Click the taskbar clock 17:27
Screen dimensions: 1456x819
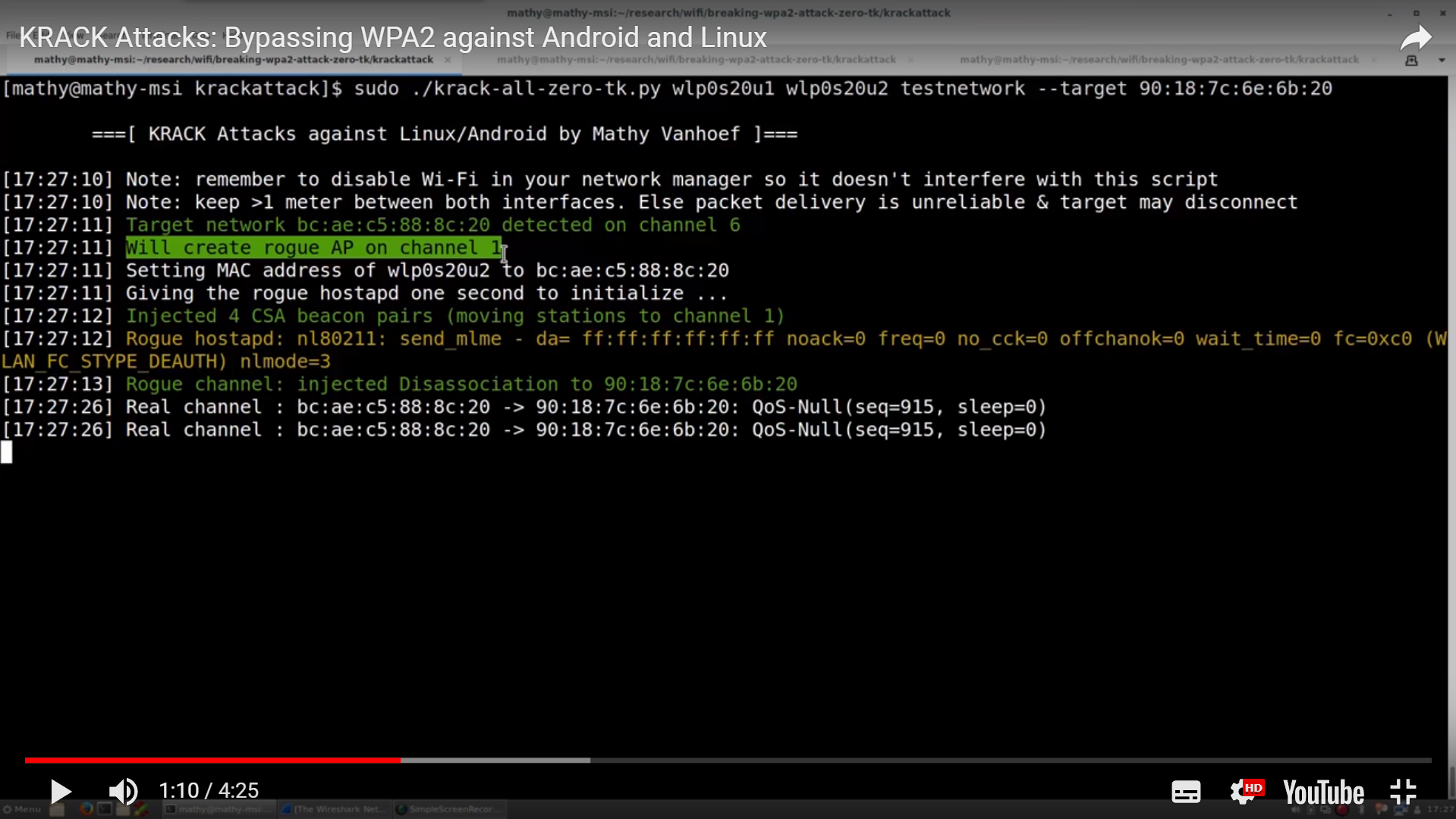tap(1441, 810)
